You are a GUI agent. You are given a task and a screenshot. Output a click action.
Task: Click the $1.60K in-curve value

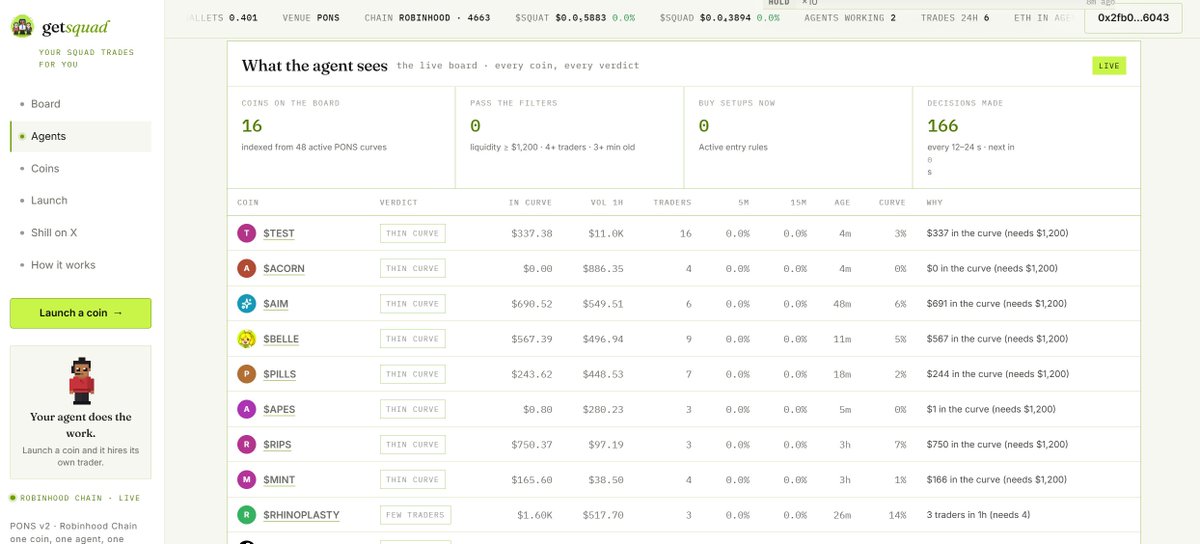(x=534, y=515)
